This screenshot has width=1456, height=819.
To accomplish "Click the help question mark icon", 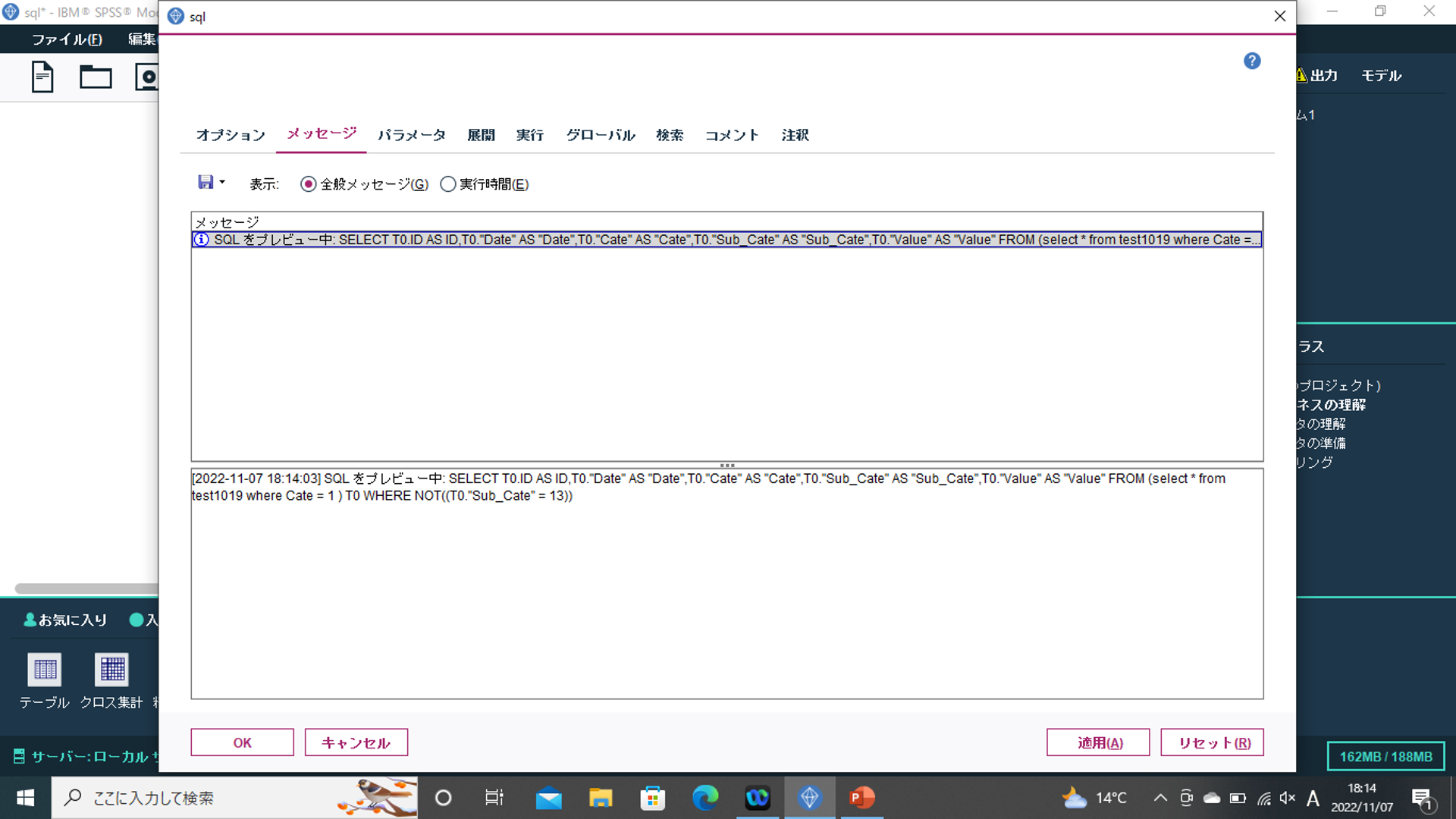I will (1252, 61).
